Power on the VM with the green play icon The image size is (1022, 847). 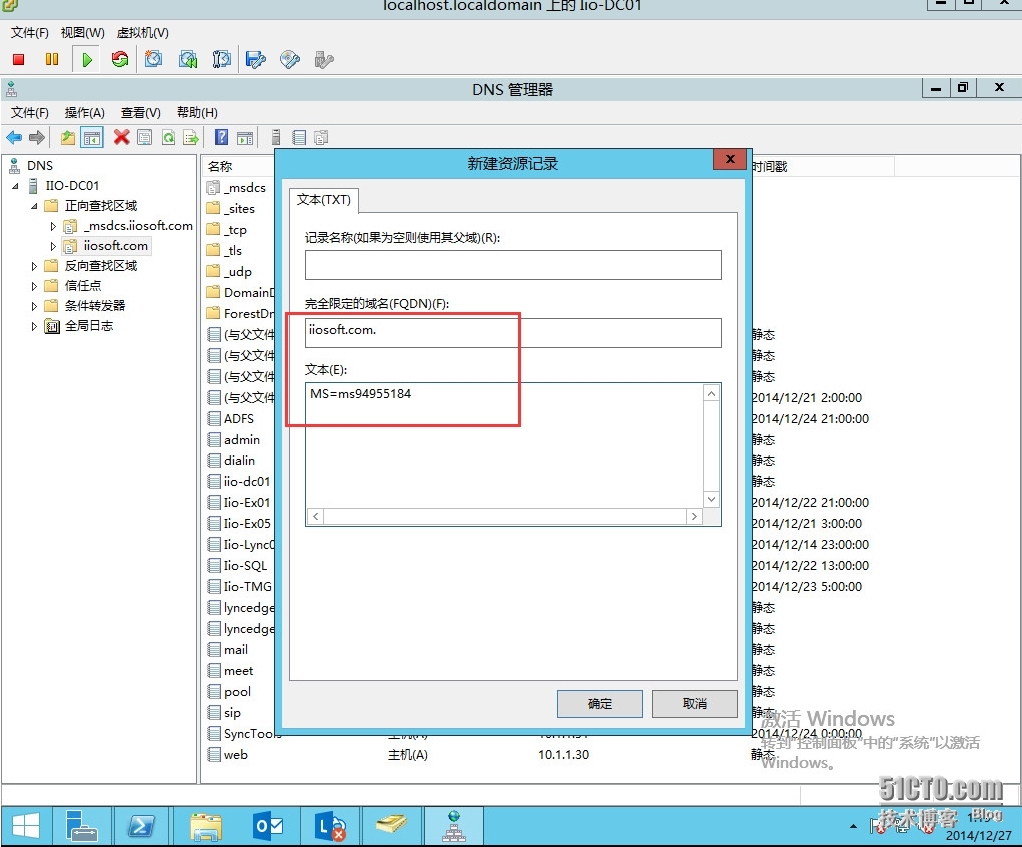coord(87,60)
